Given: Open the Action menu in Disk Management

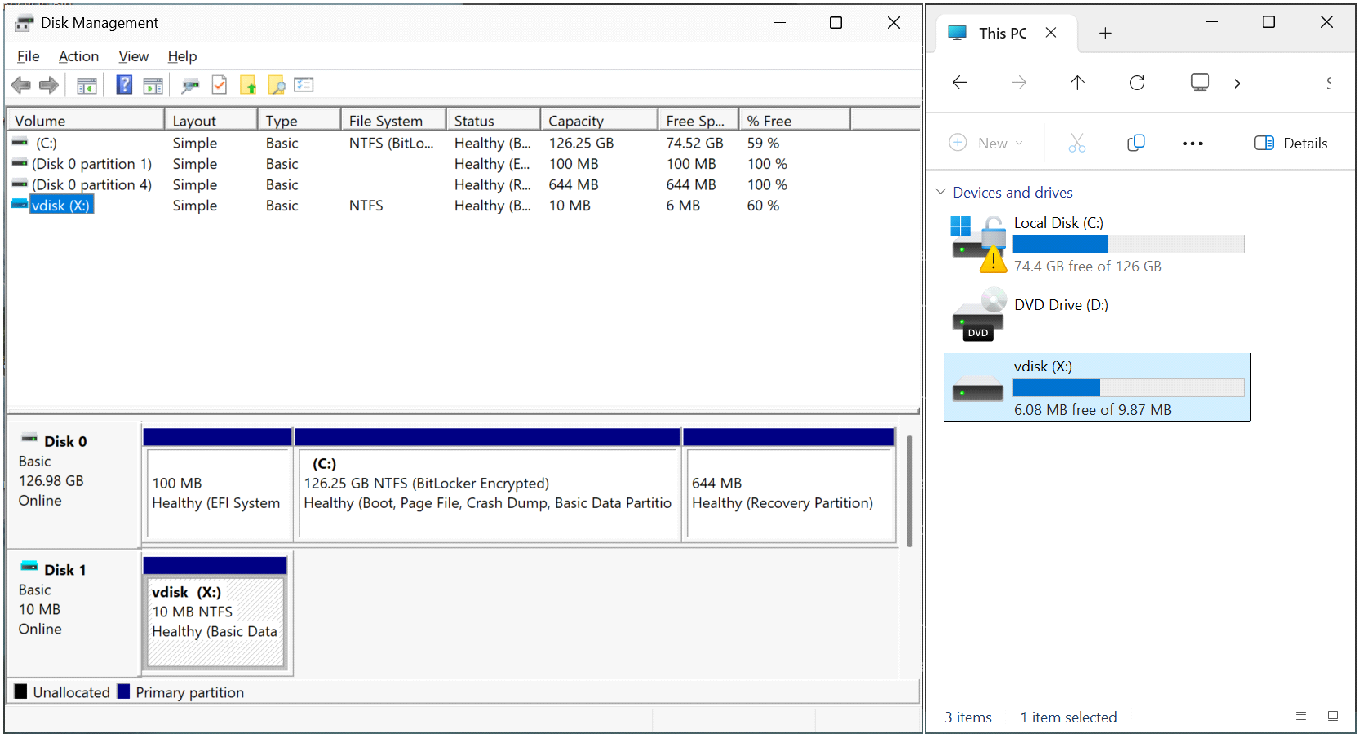Looking at the screenshot, I should click(x=78, y=56).
